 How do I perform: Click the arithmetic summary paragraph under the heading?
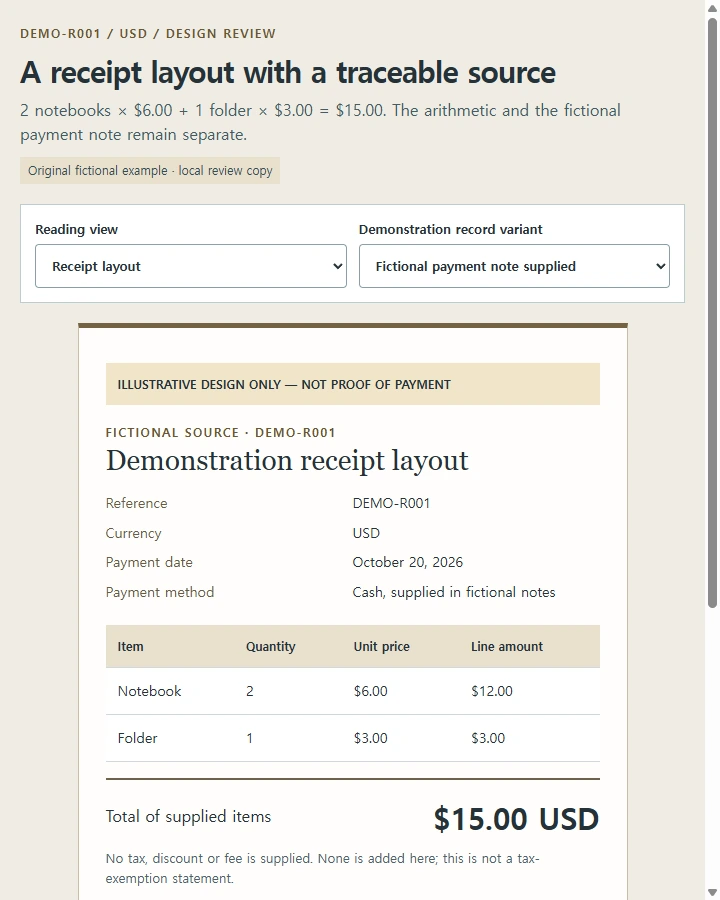[x=320, y=122]
